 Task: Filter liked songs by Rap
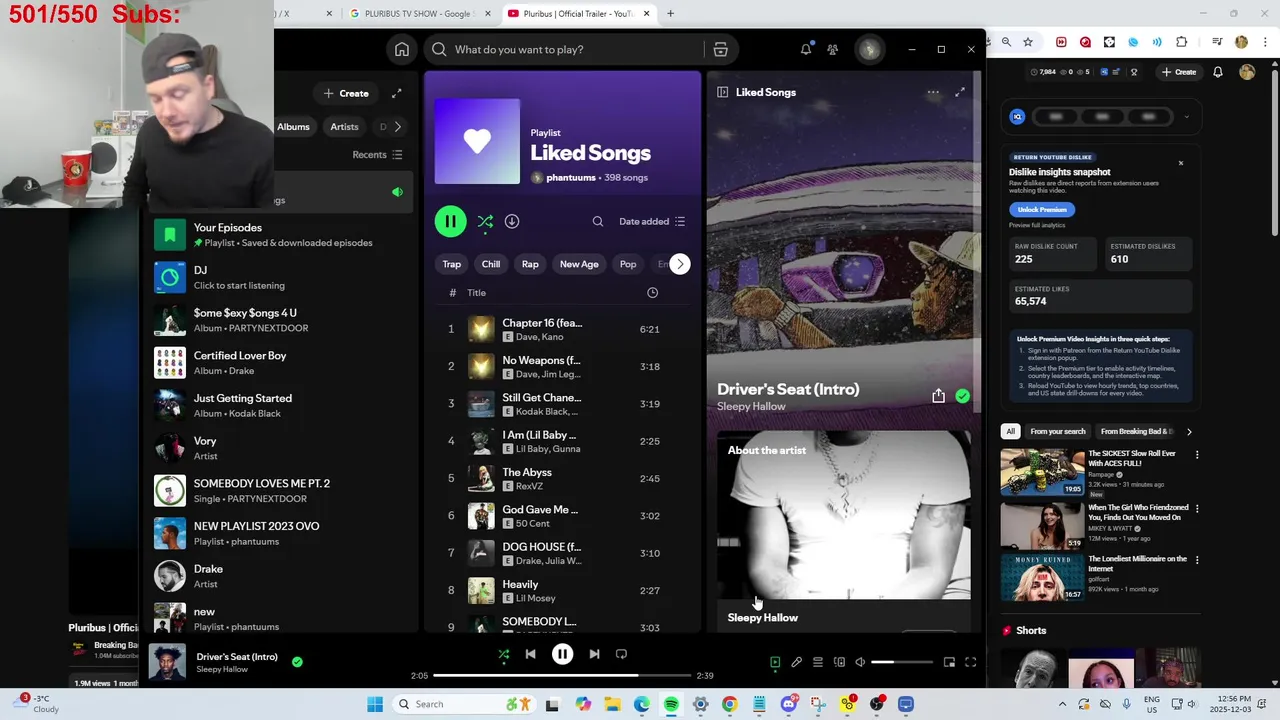(x=530, y=264)
